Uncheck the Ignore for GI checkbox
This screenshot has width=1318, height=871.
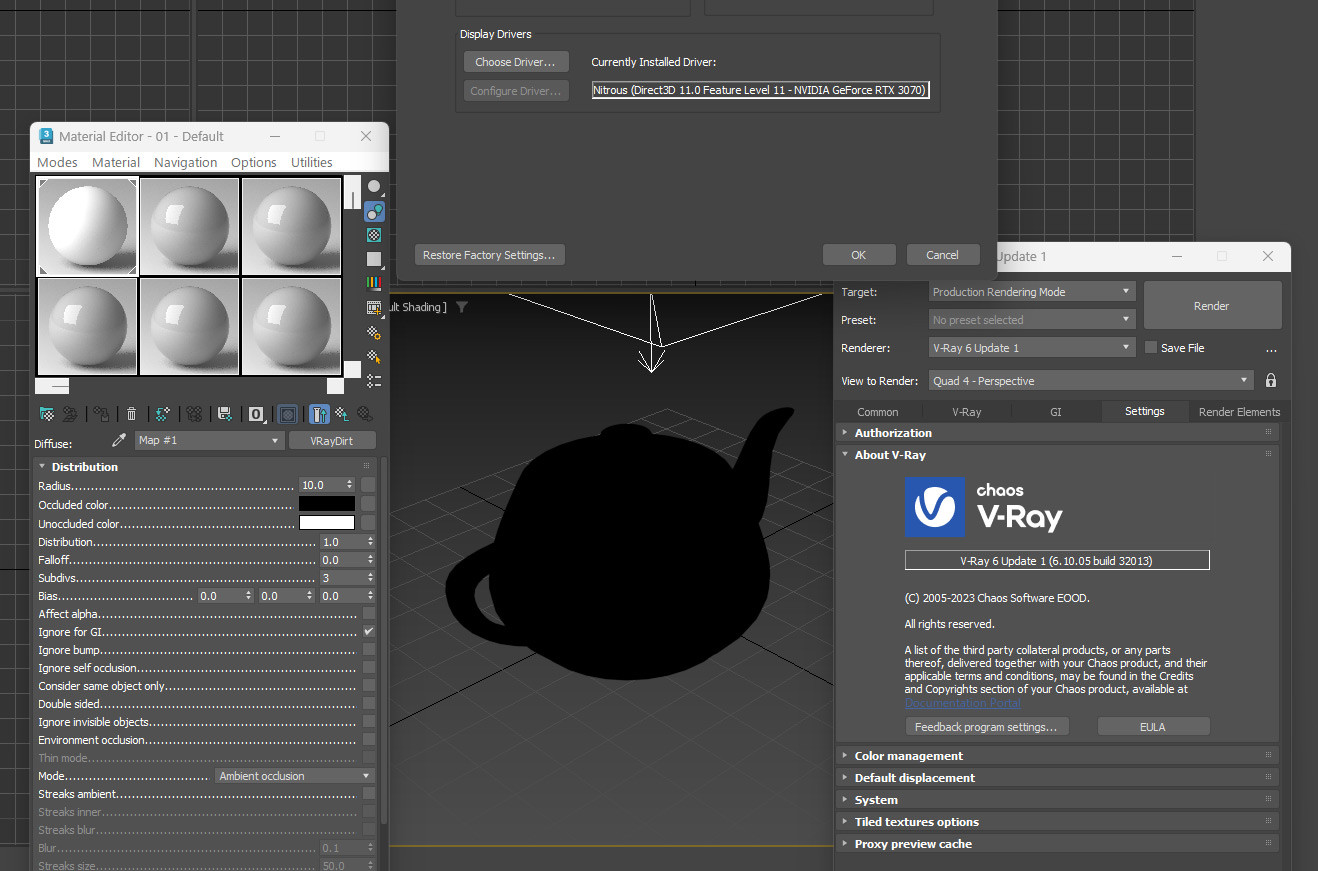click(369, 632)
